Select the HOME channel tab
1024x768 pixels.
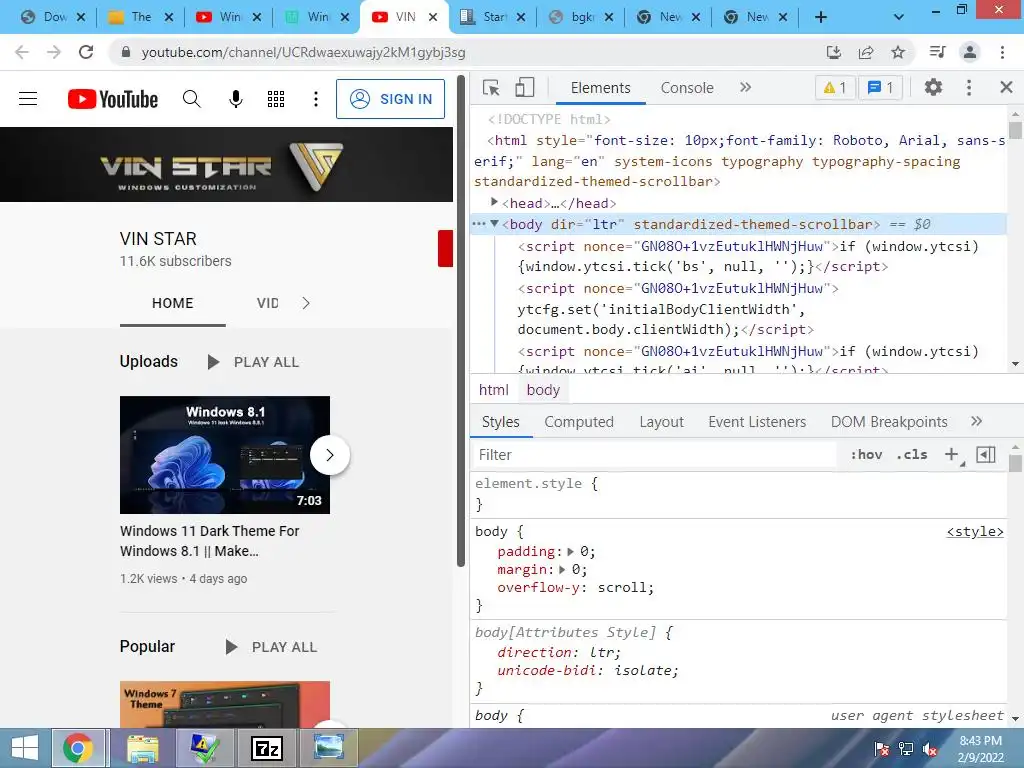(x=172, y=303)
